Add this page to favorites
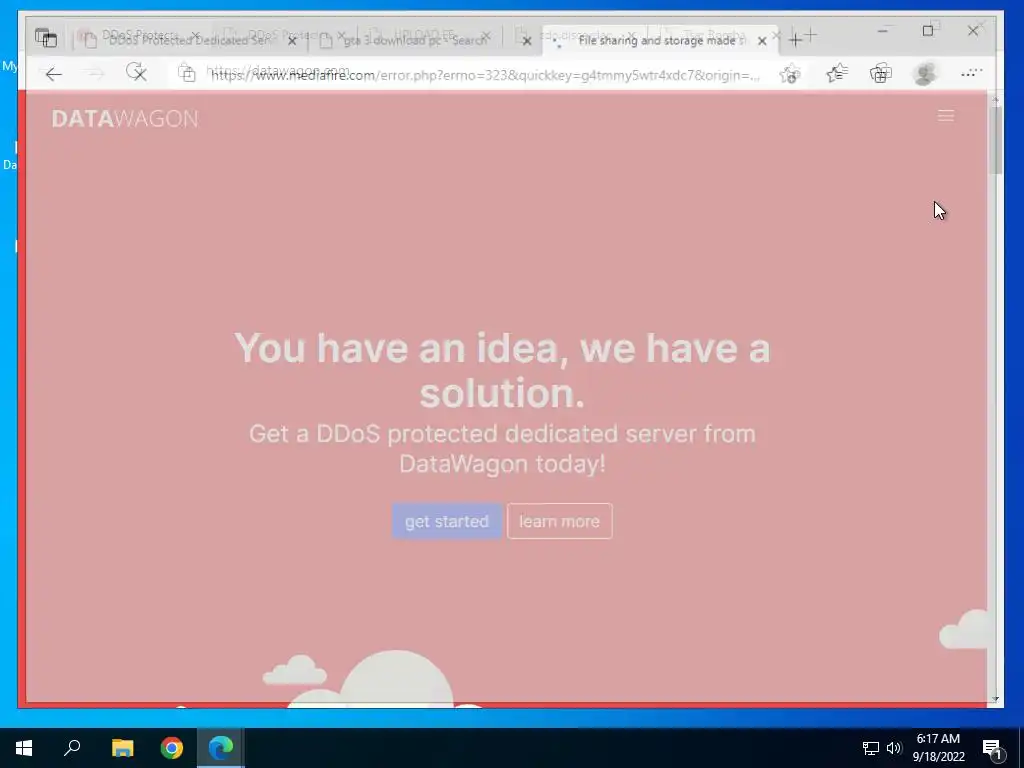 coord(790,74)
